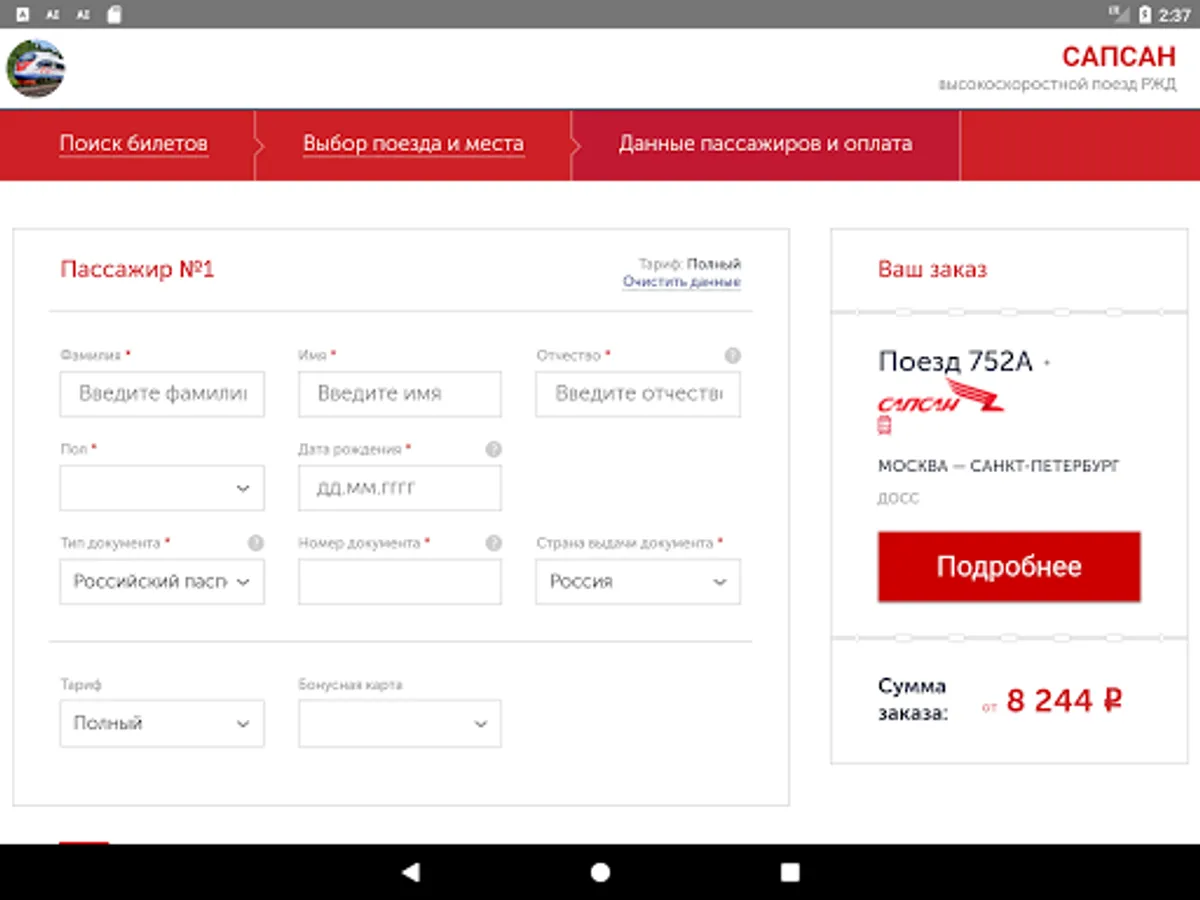
Task: Open Страна выдачи документа dropdown showing Россия
Action: click(x=638, y=582)
